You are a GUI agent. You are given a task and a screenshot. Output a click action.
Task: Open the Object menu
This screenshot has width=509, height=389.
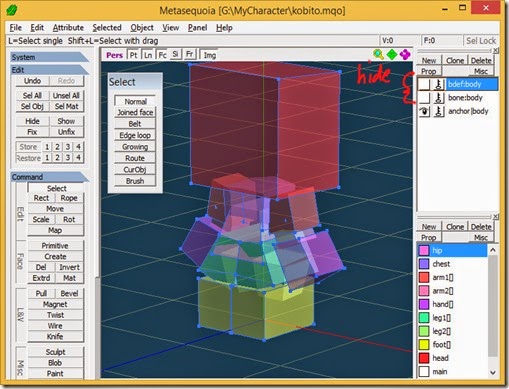pyautogui.click(x=142, y=28)
